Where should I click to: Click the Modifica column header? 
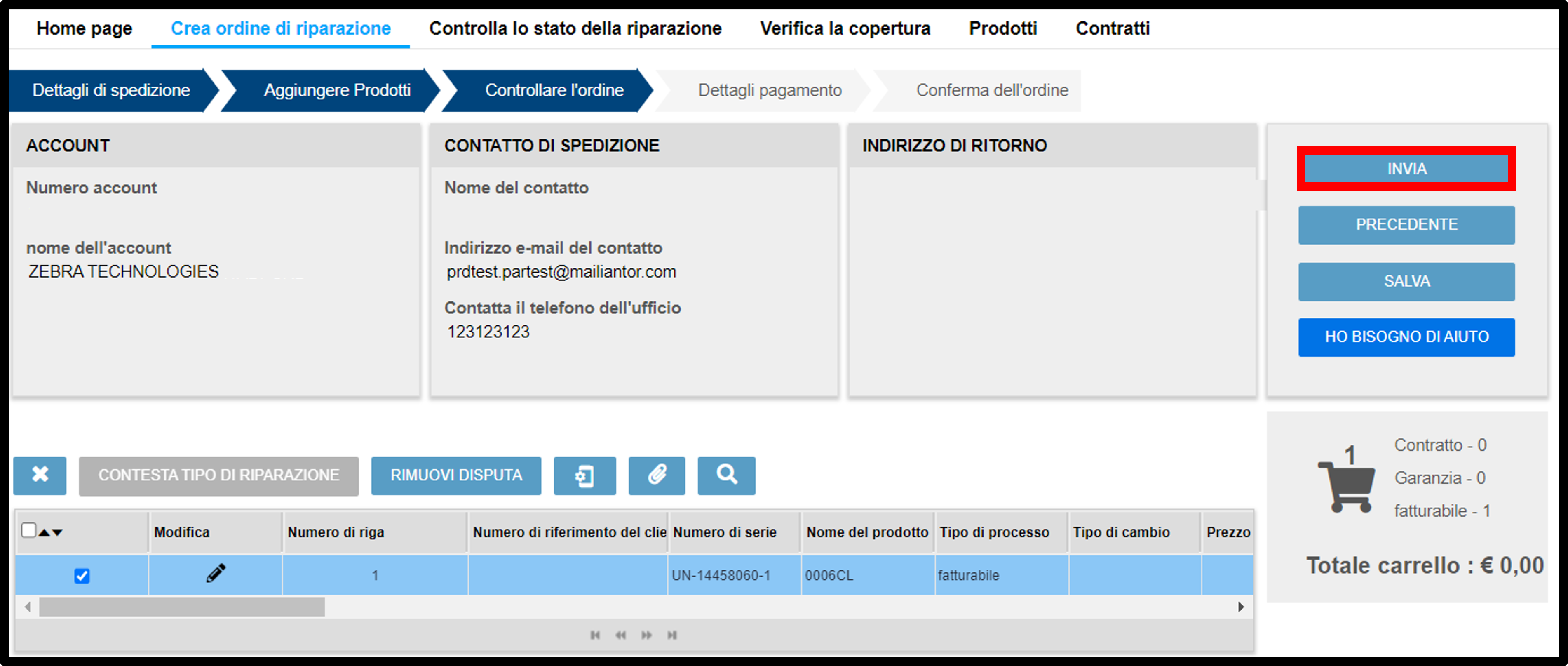tap(216, 532)
